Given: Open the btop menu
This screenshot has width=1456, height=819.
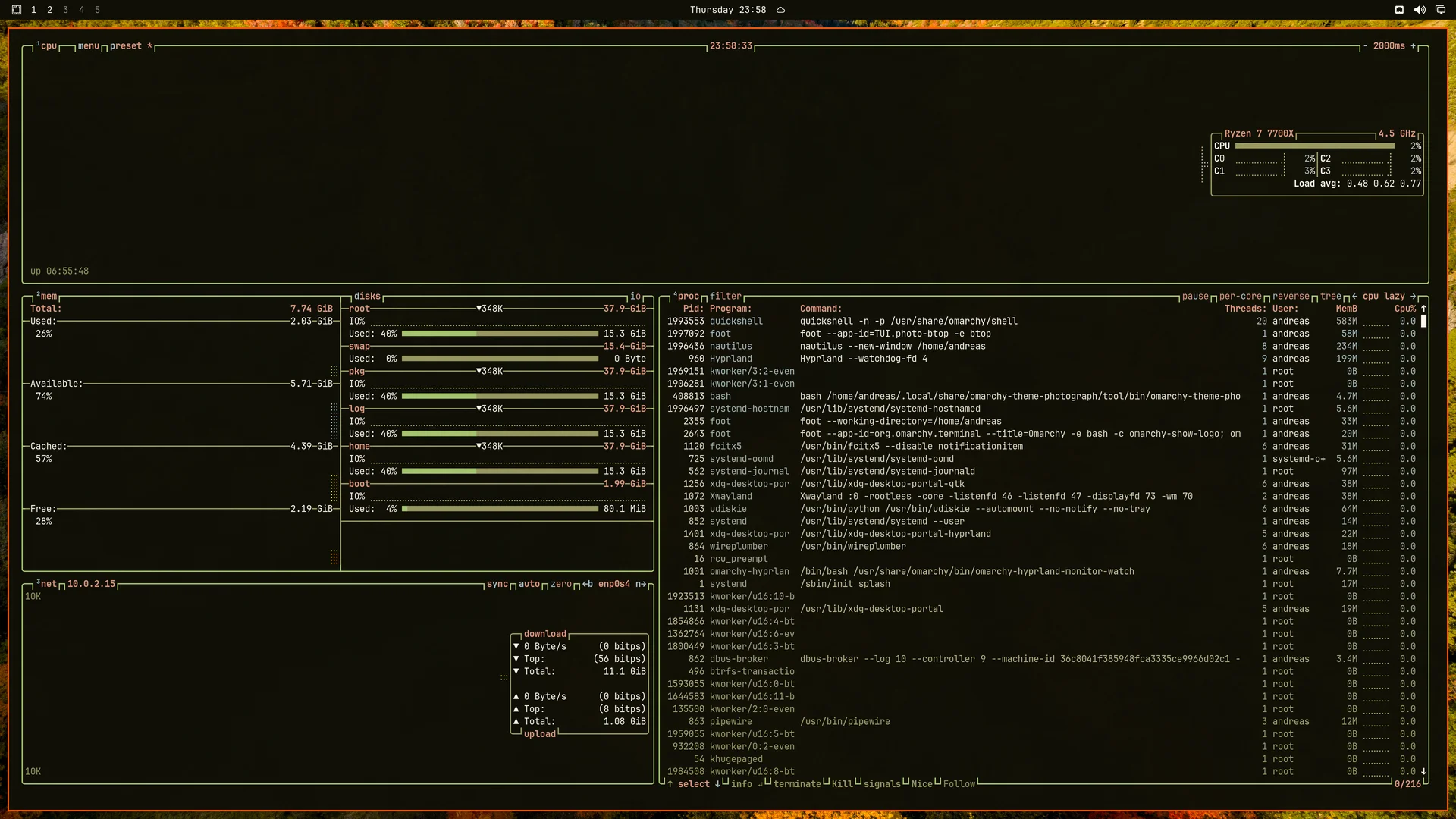Looking at the screenshot, I should tap(89, 46).
